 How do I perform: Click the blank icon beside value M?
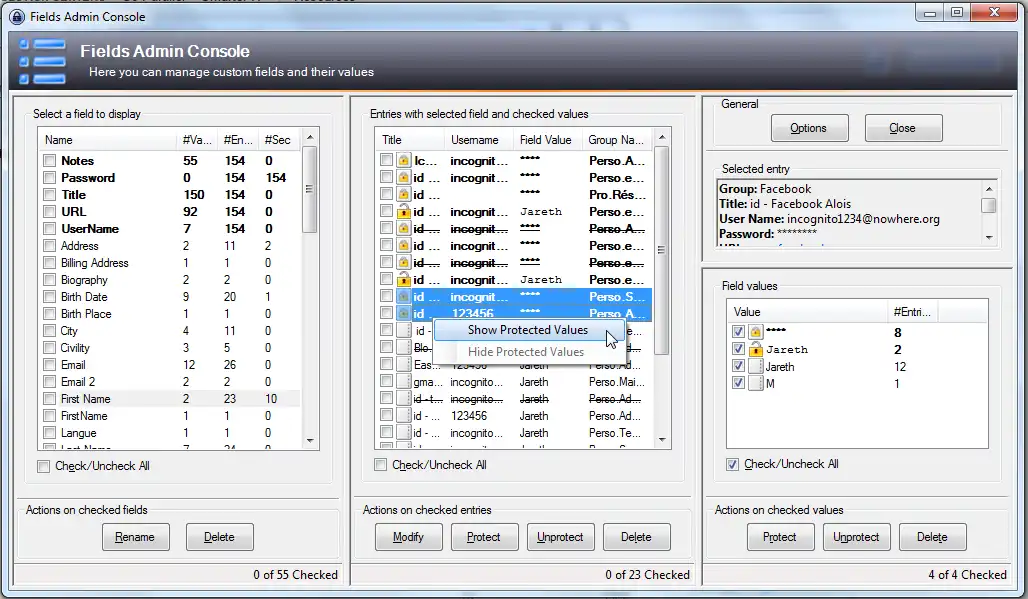point(755,383)
